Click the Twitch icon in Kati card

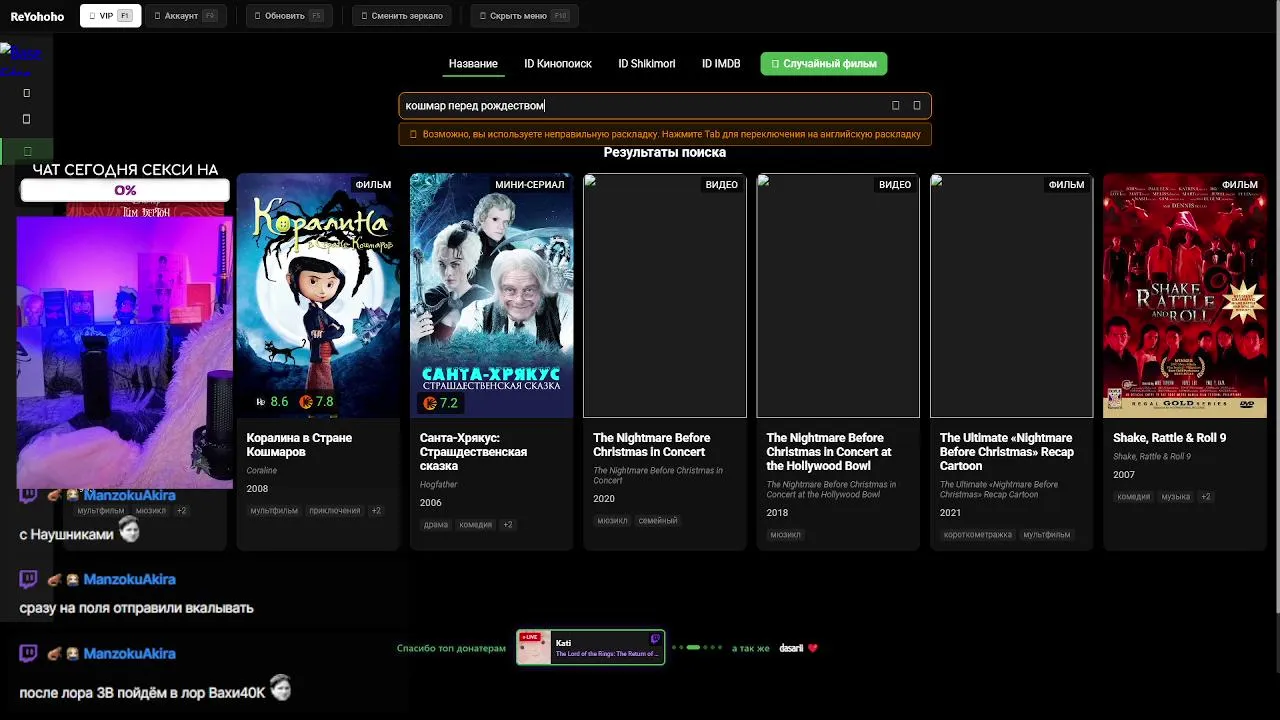(656, 638)
